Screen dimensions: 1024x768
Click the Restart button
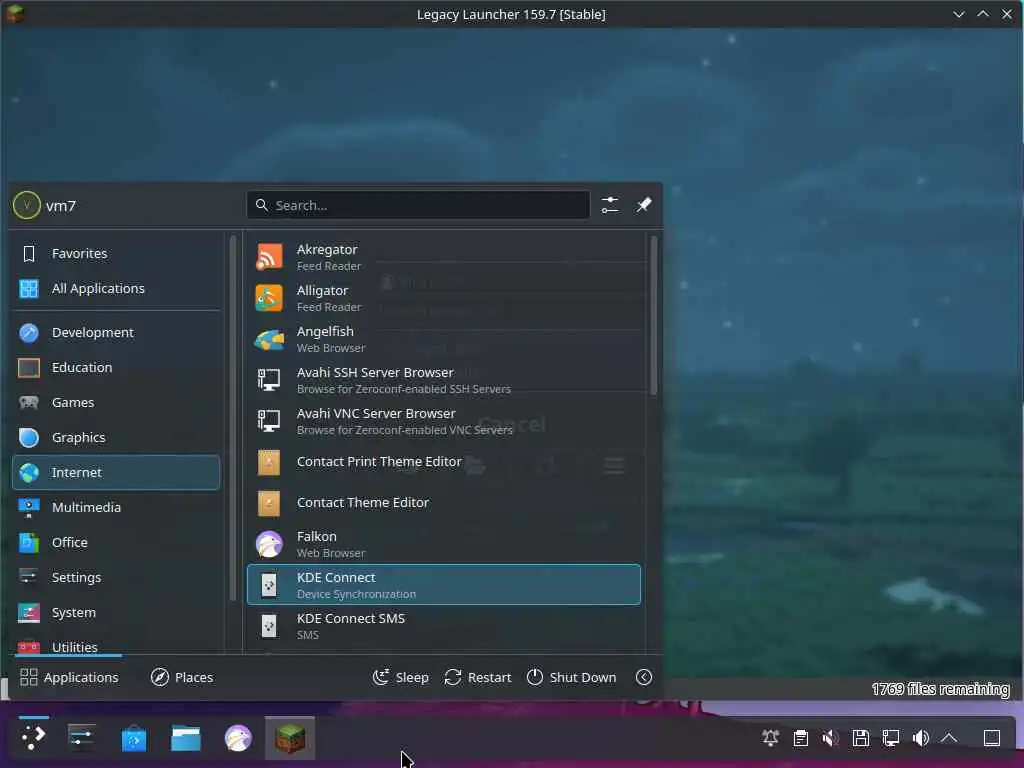[478, 677]
